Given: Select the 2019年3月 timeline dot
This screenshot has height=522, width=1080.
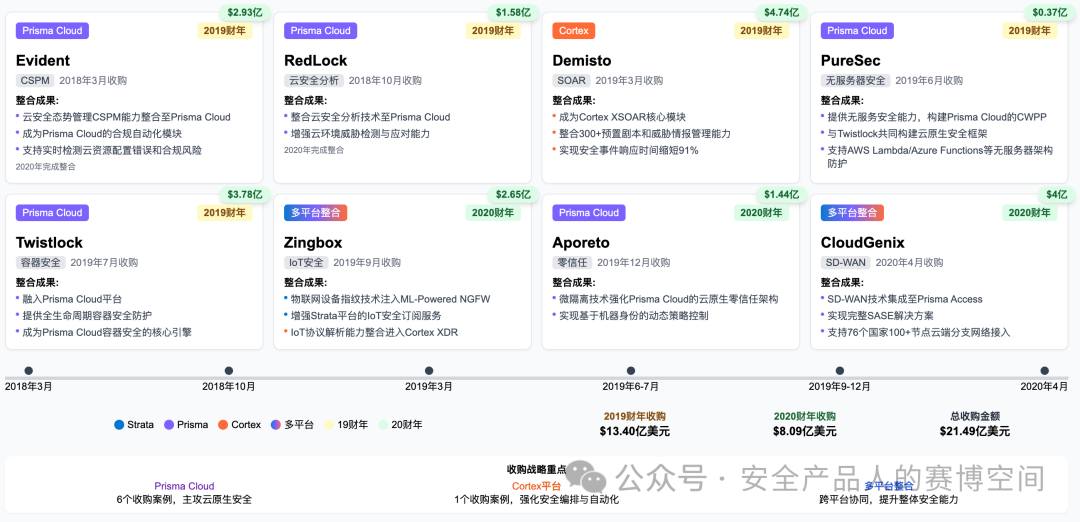Looking at the screenshot, I should tap(429, 370).
